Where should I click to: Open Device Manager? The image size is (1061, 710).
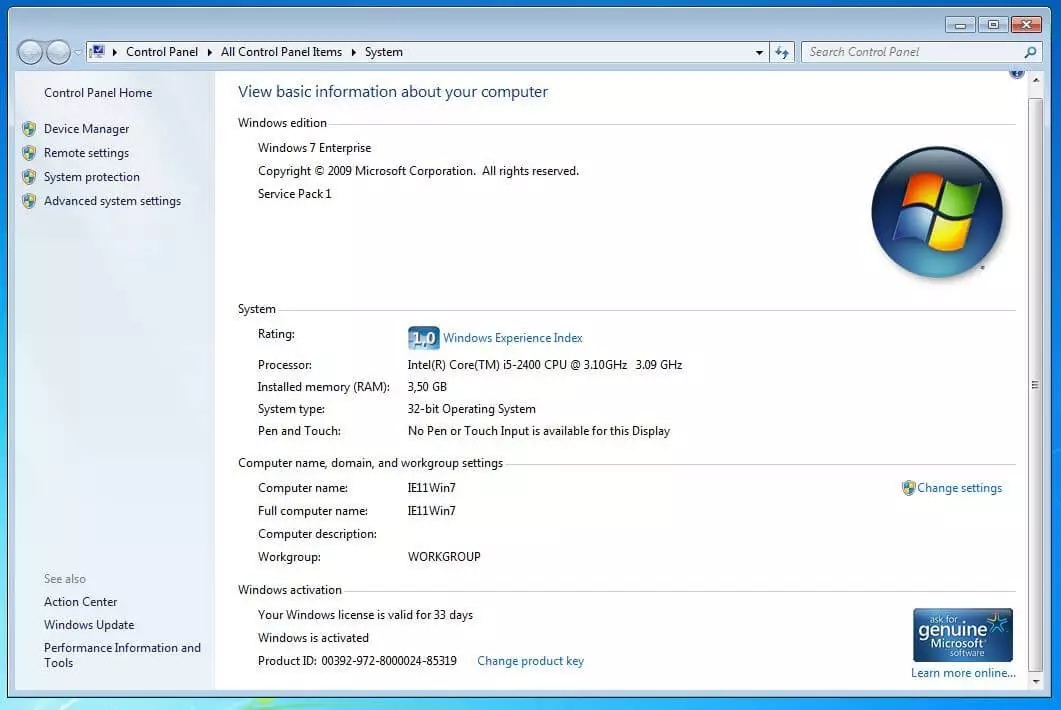coord(87,129)
